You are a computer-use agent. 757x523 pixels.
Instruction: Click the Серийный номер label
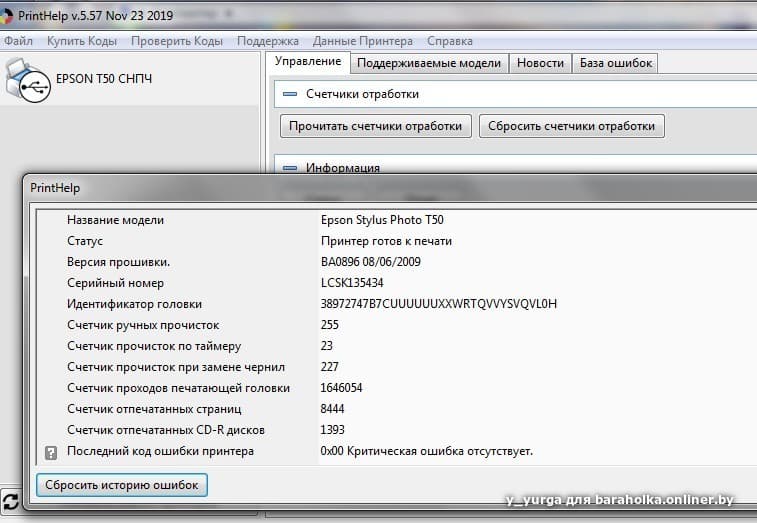[x=115, y=283]
